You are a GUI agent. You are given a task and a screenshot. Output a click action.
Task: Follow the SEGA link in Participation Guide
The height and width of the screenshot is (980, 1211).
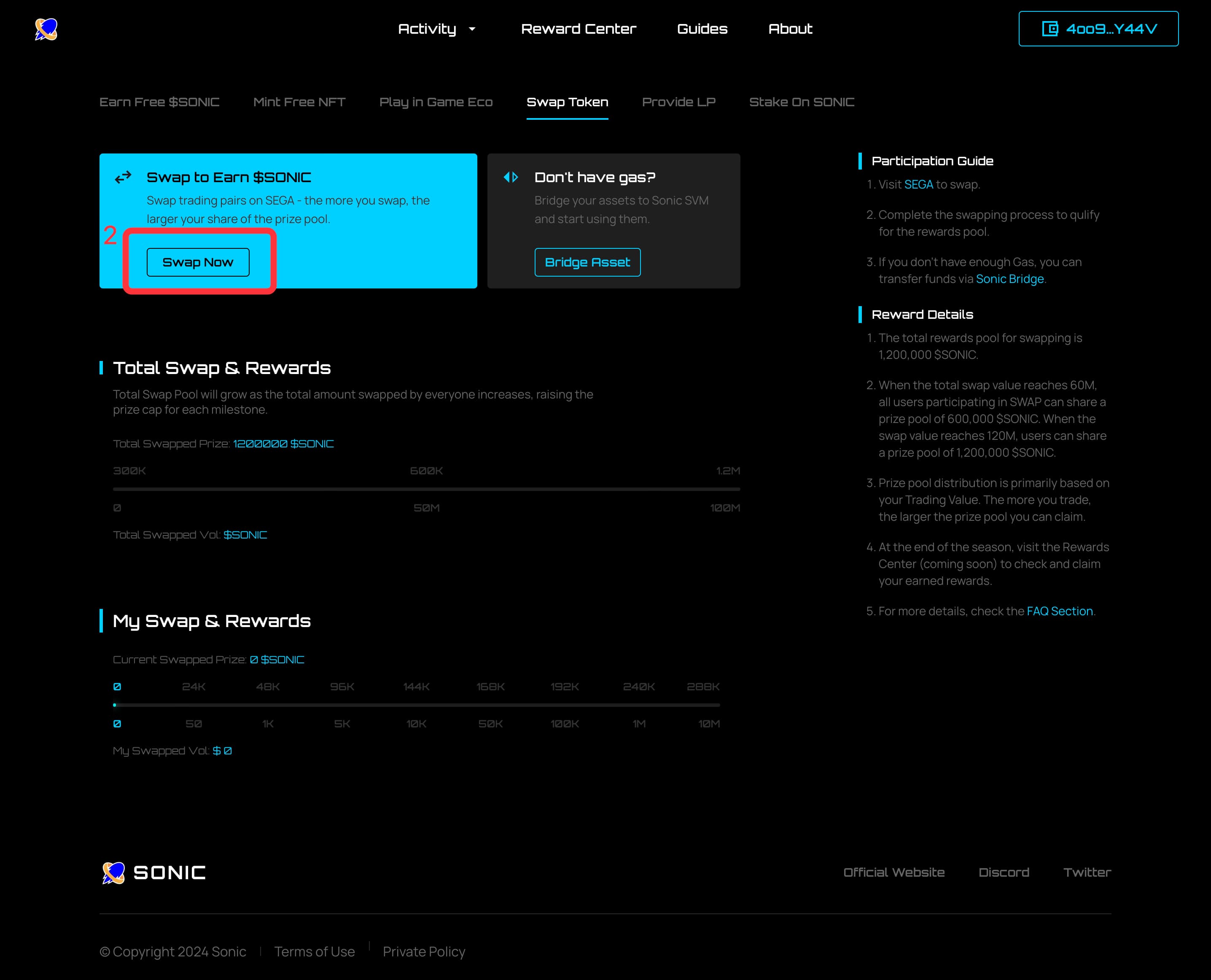tap(918, 185)
